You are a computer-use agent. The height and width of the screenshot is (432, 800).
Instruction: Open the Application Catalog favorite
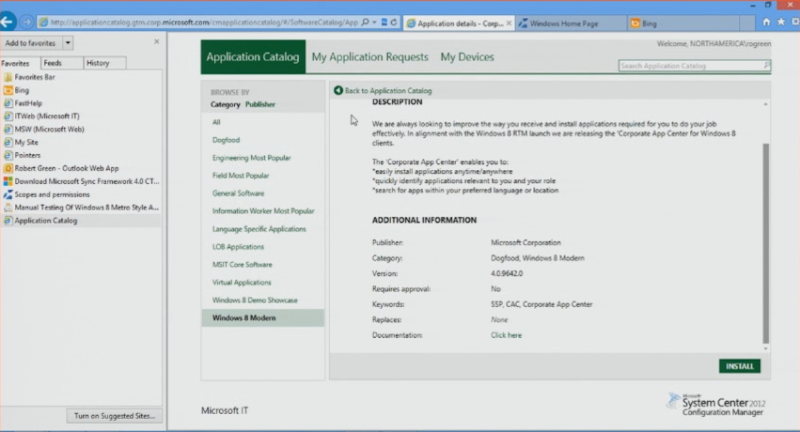(x=46, y=220)
